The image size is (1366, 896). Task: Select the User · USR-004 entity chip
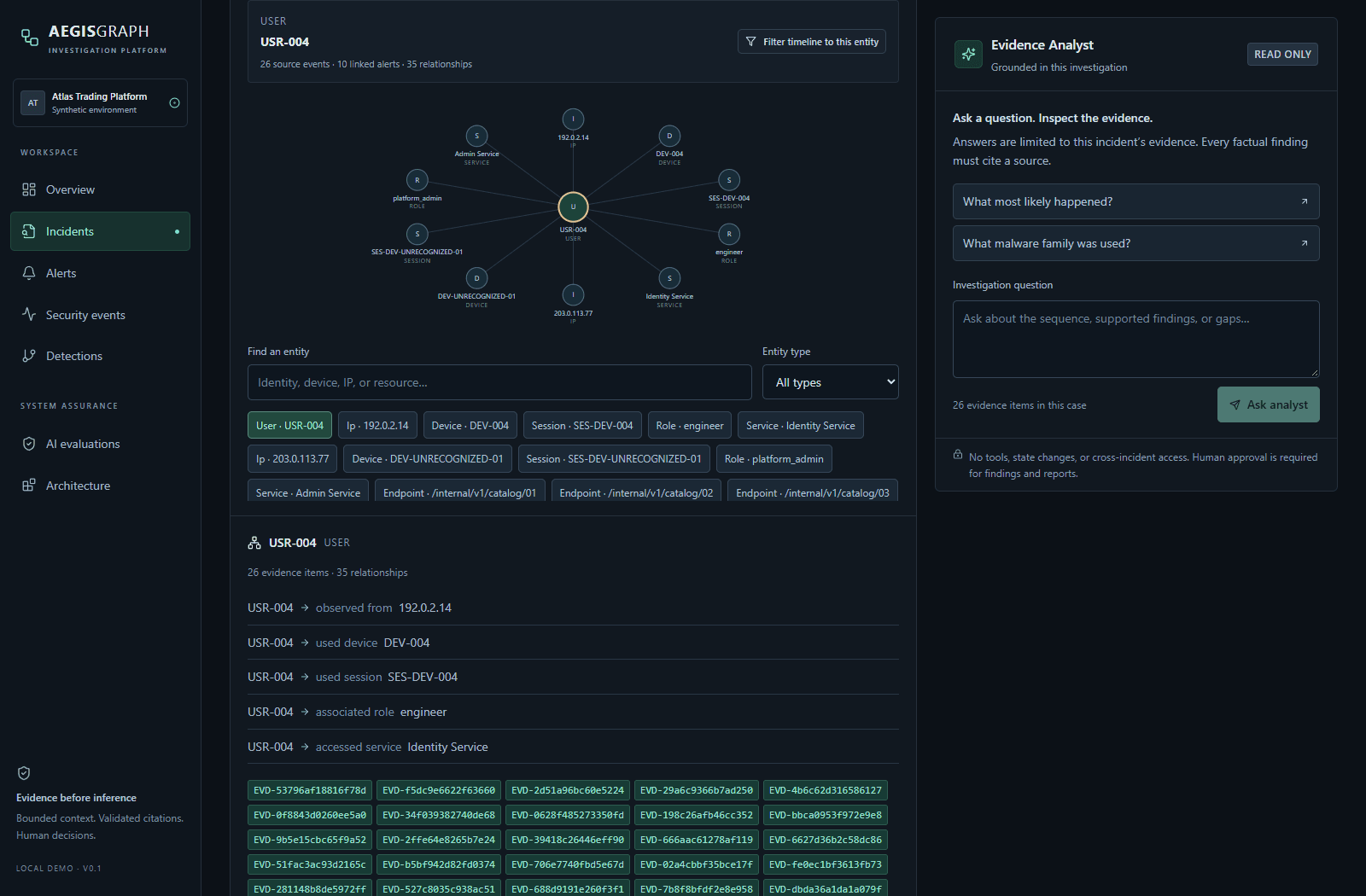coord(290,425)
